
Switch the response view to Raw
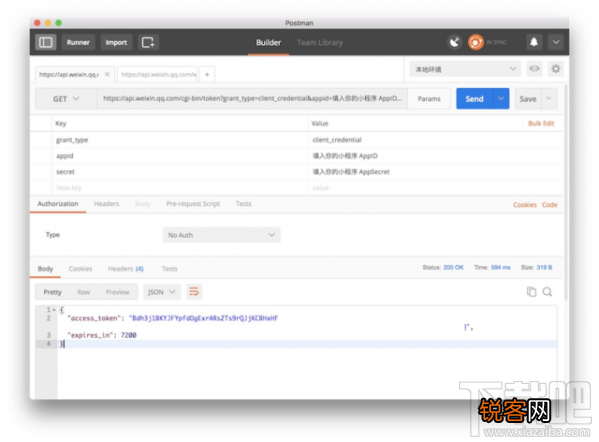(84, 292)
